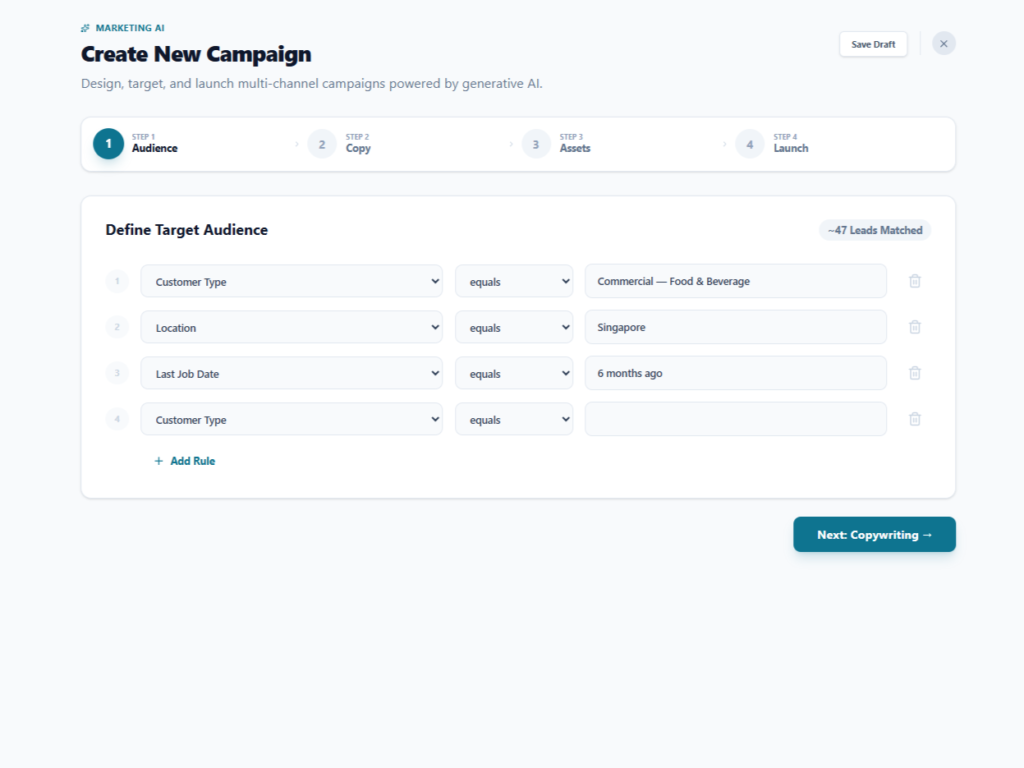The image size is (1024, 768).
Task: Click the empty value field in rule four
Action: tap(735, 419)
